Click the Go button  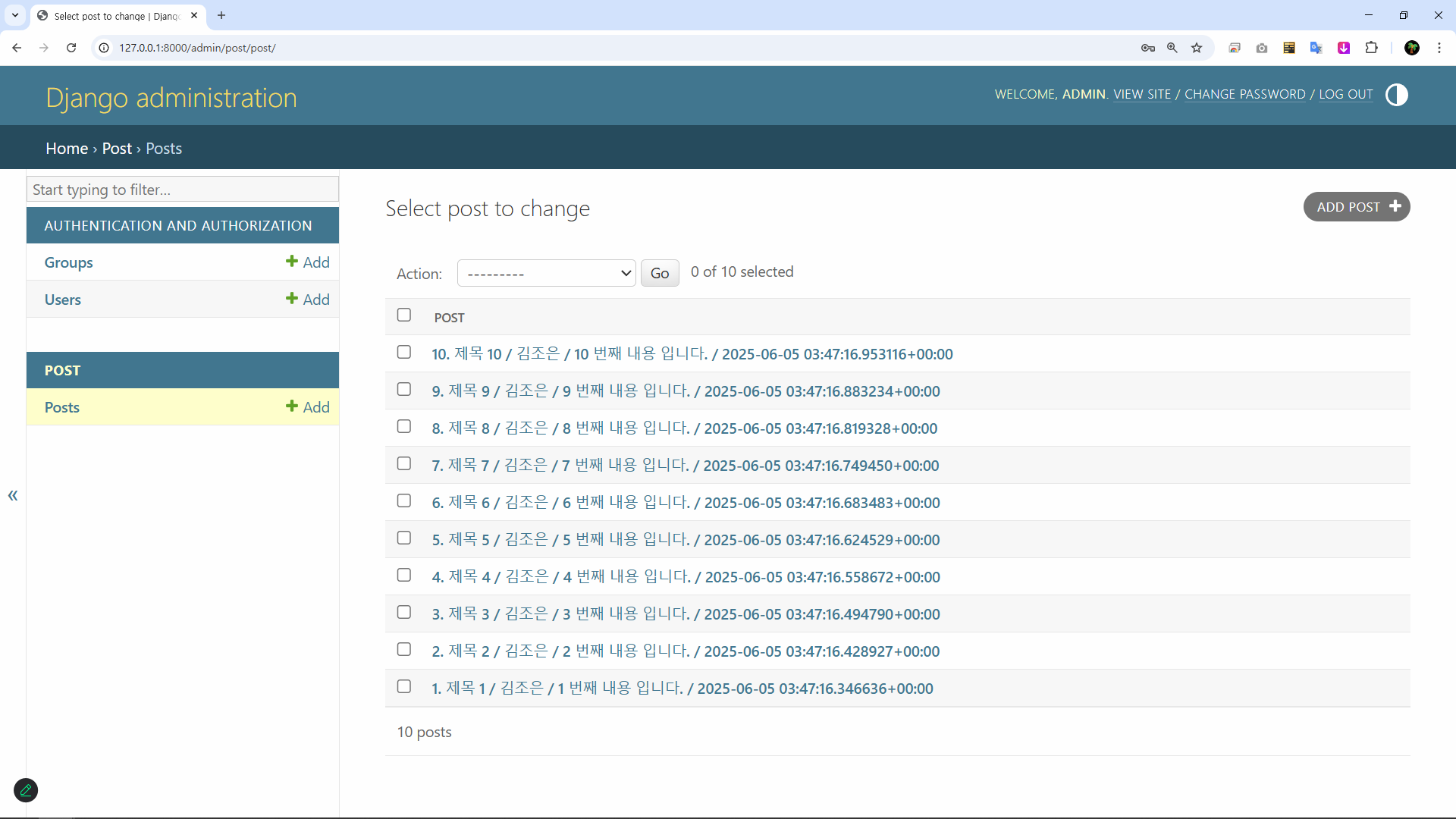click(660, 273)
